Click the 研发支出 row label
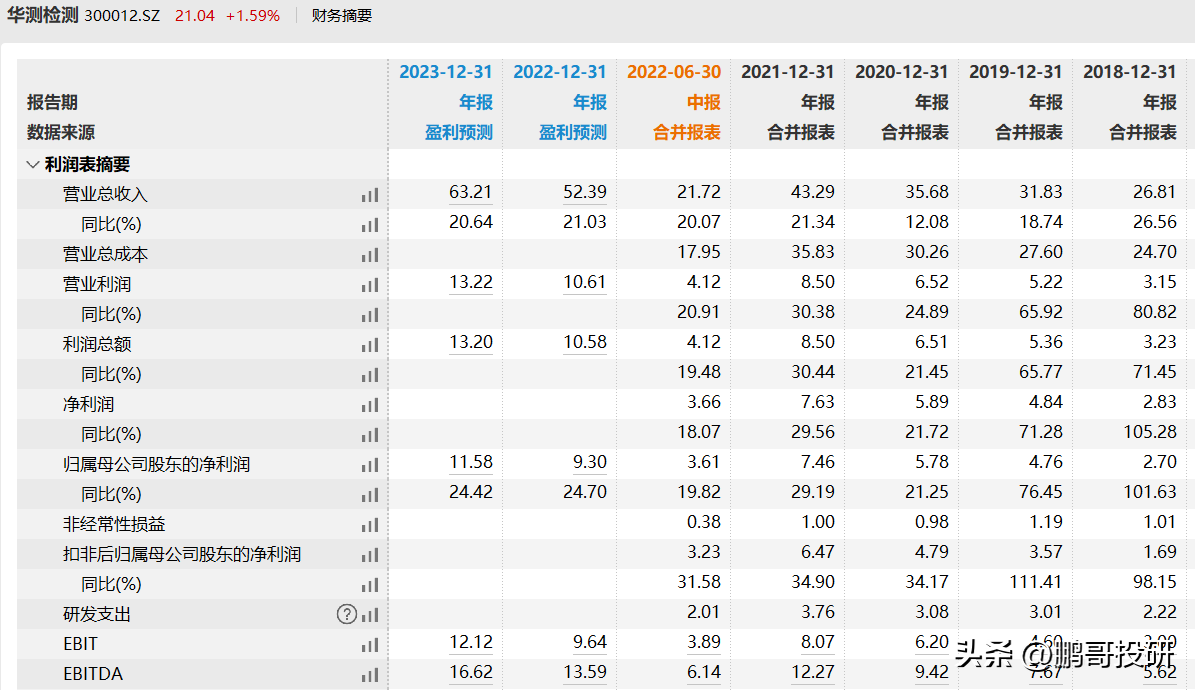1195x690 pixels. coord(97,615)
